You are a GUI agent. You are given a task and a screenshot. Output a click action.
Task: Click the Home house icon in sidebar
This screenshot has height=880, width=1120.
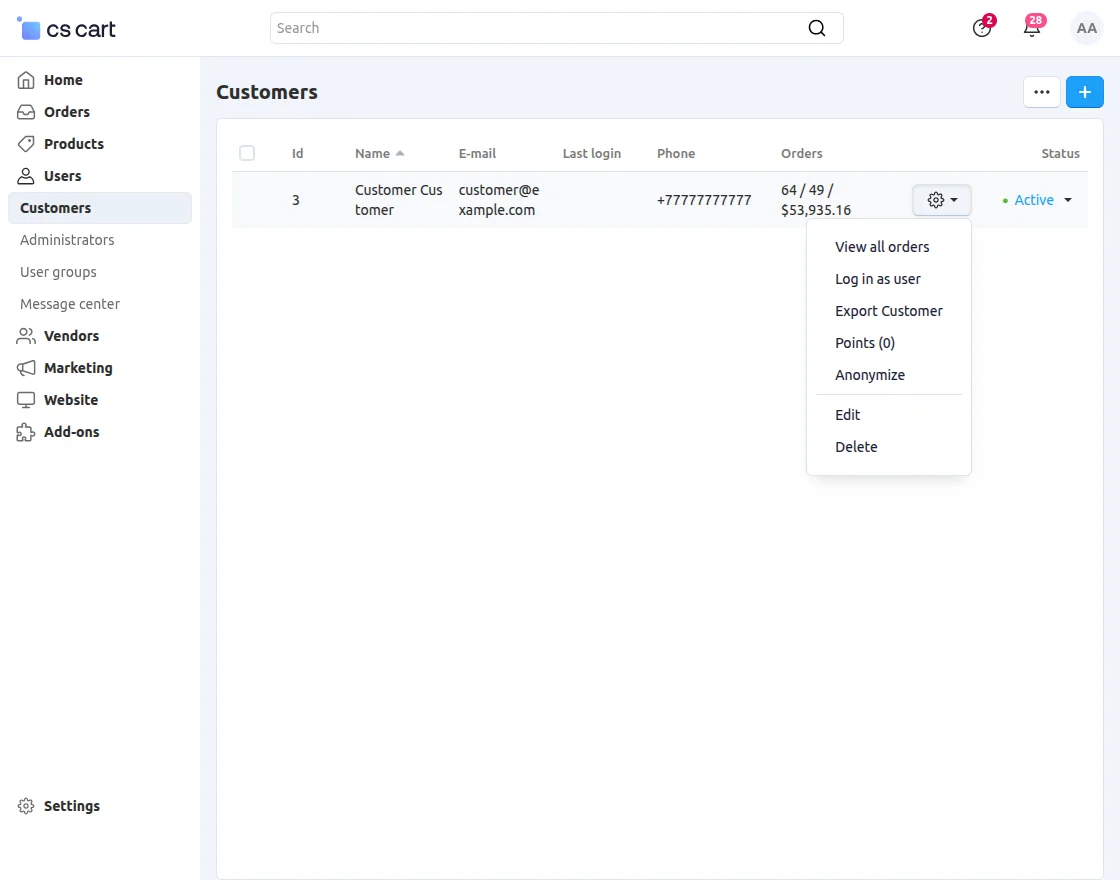tap(27, 80)
